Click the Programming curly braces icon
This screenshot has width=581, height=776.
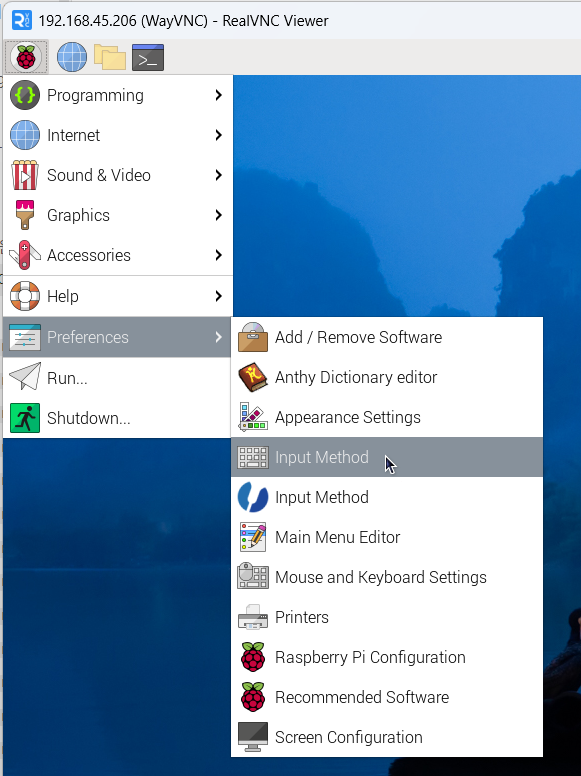(x=25, y=95)
